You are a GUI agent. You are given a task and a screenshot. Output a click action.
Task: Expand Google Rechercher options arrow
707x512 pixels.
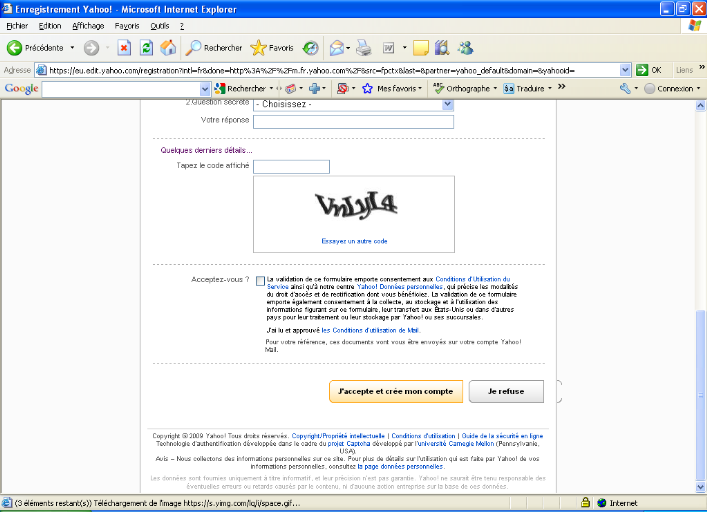pyautogui.click(x=271, y=88)
